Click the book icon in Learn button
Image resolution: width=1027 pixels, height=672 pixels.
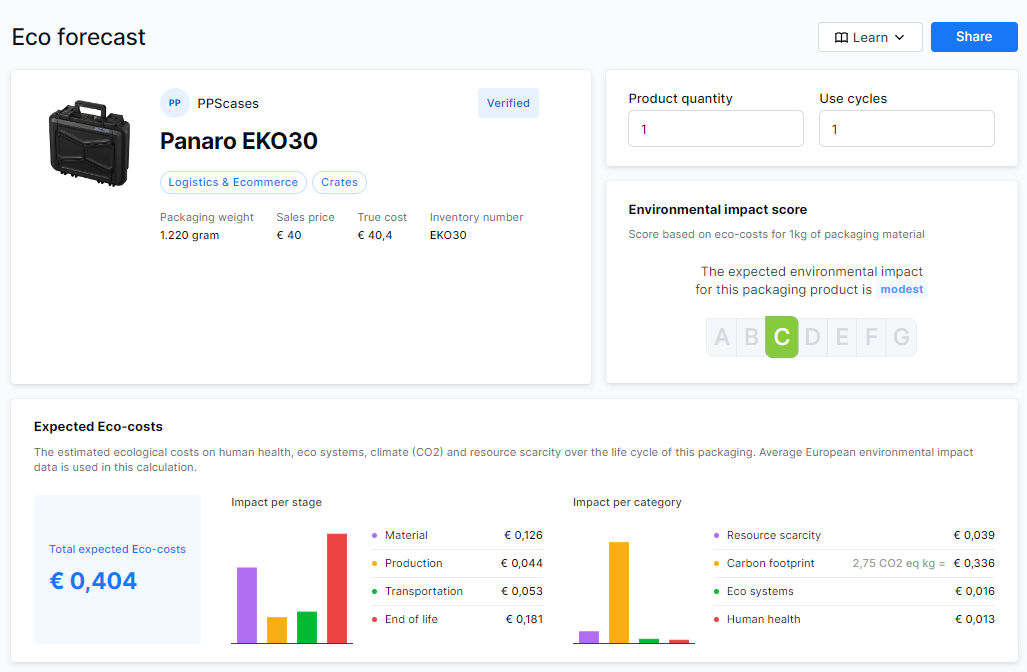(x=841, y=38)
